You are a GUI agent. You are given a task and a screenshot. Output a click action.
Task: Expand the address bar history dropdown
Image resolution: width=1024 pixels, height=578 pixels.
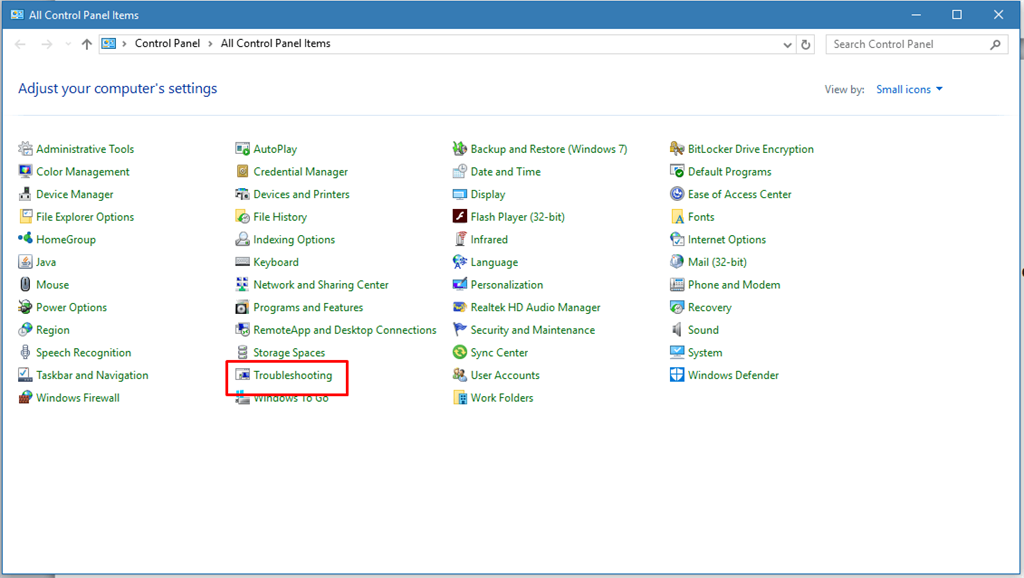(788, 44)
